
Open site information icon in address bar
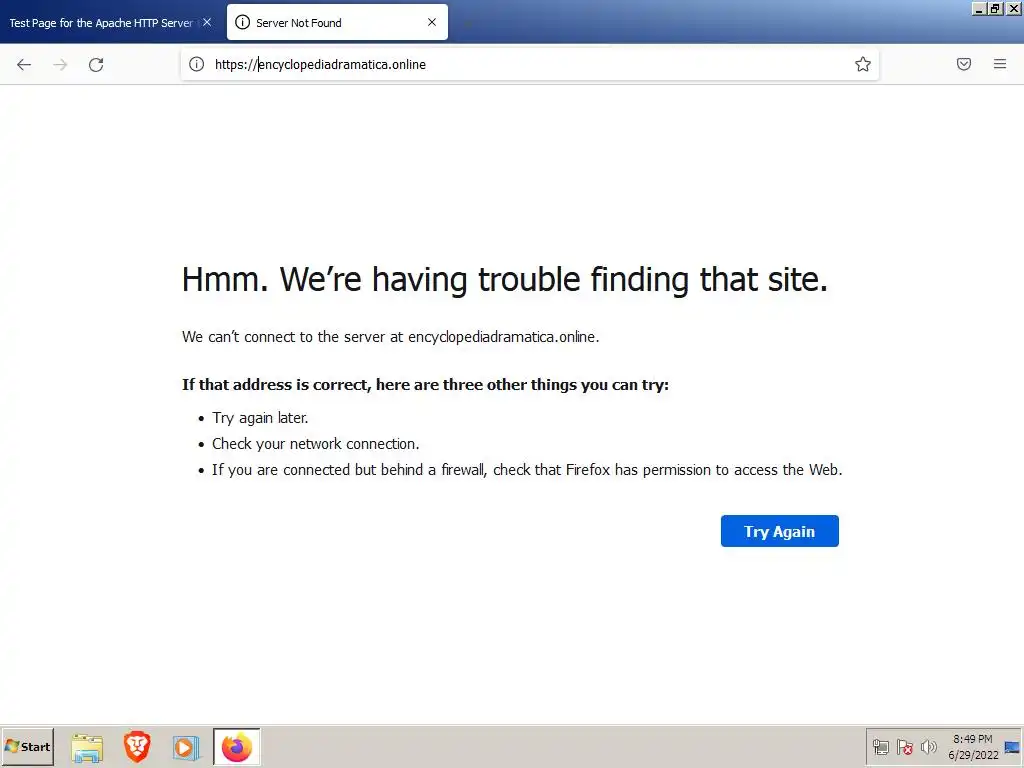click(x=197, y=64)
